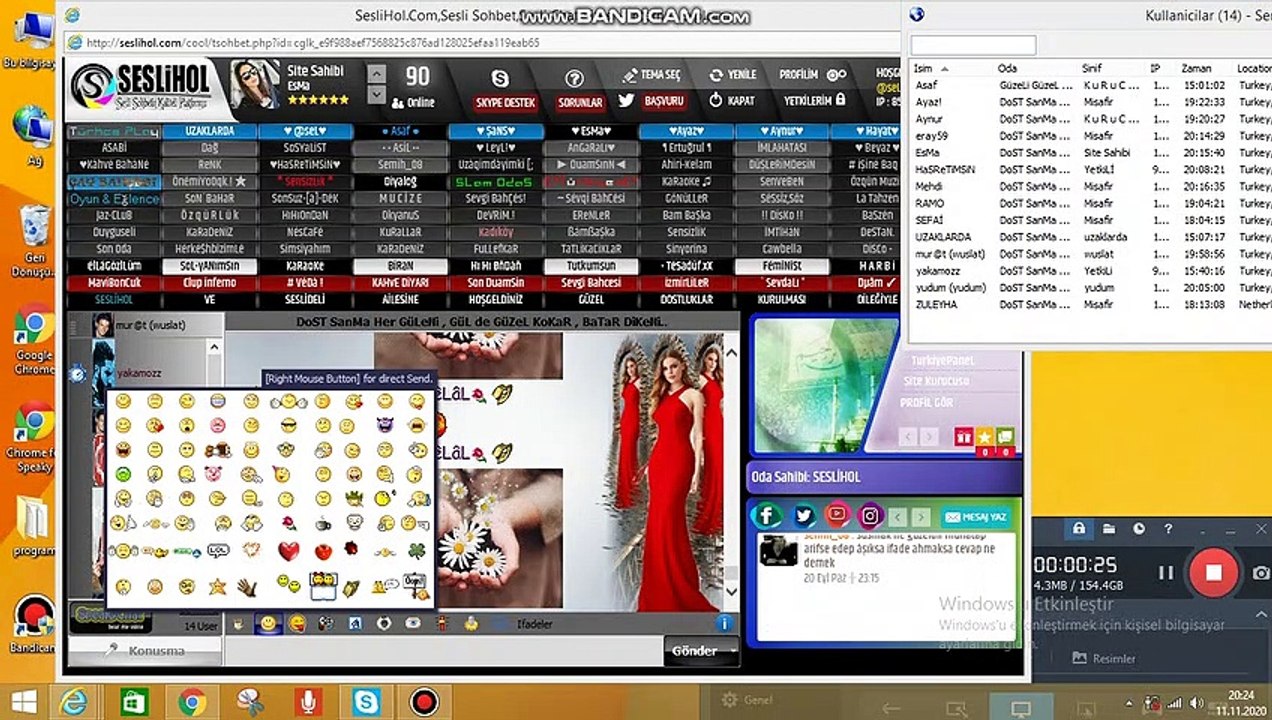Expand the Gönder send dropdown arrow
The height and width of the screenshot is (720, 1272).
(x=732, y=651)
